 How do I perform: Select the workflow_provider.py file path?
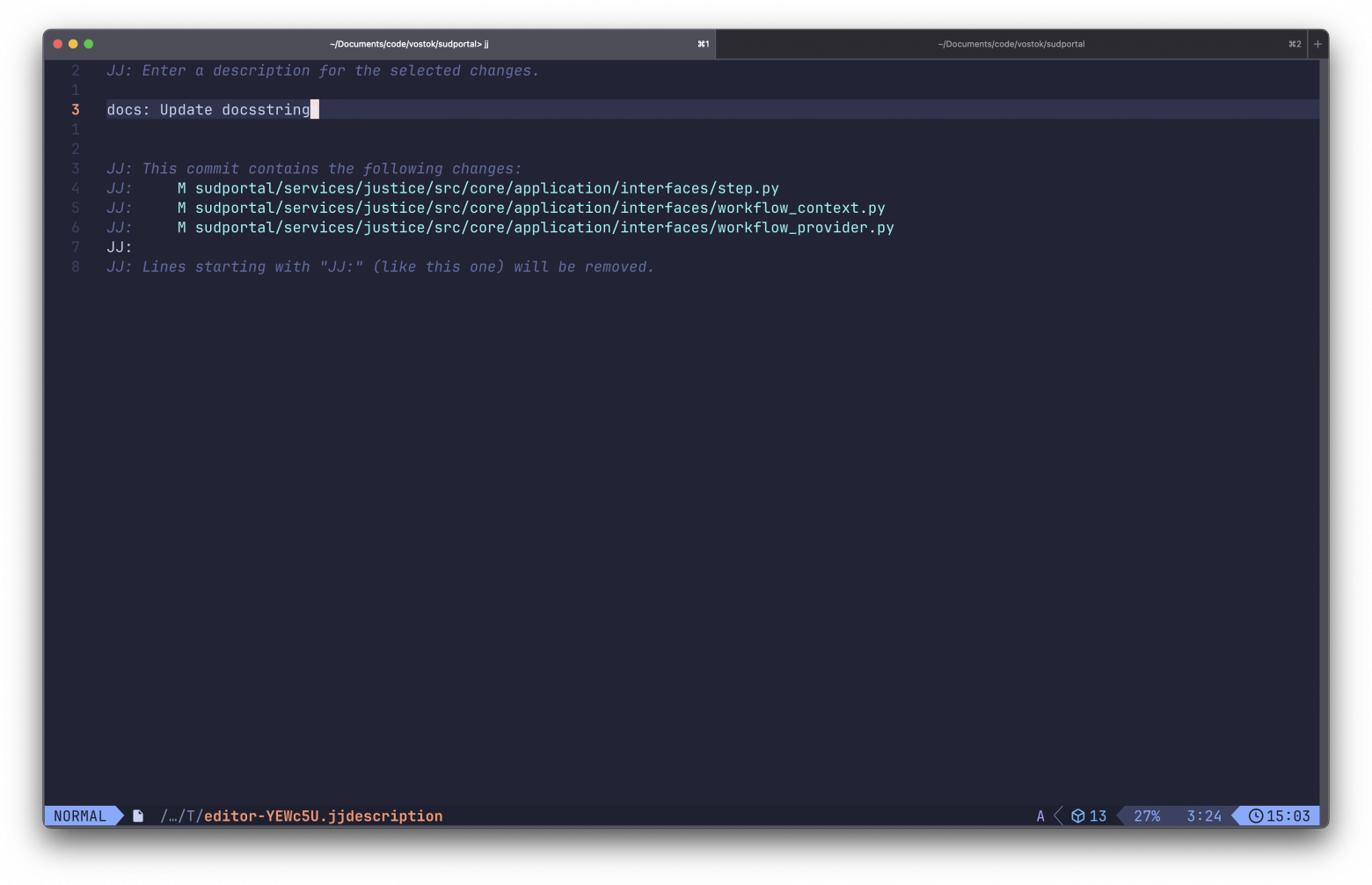544,228
